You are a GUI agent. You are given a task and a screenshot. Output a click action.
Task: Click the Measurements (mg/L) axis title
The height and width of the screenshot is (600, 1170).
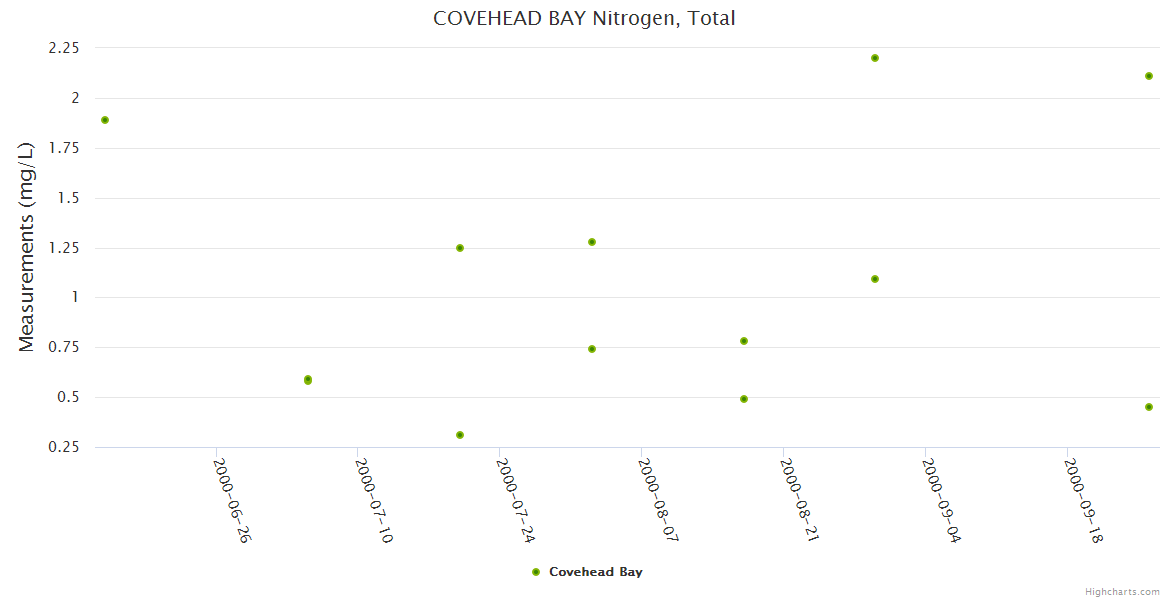coord(27,246)
